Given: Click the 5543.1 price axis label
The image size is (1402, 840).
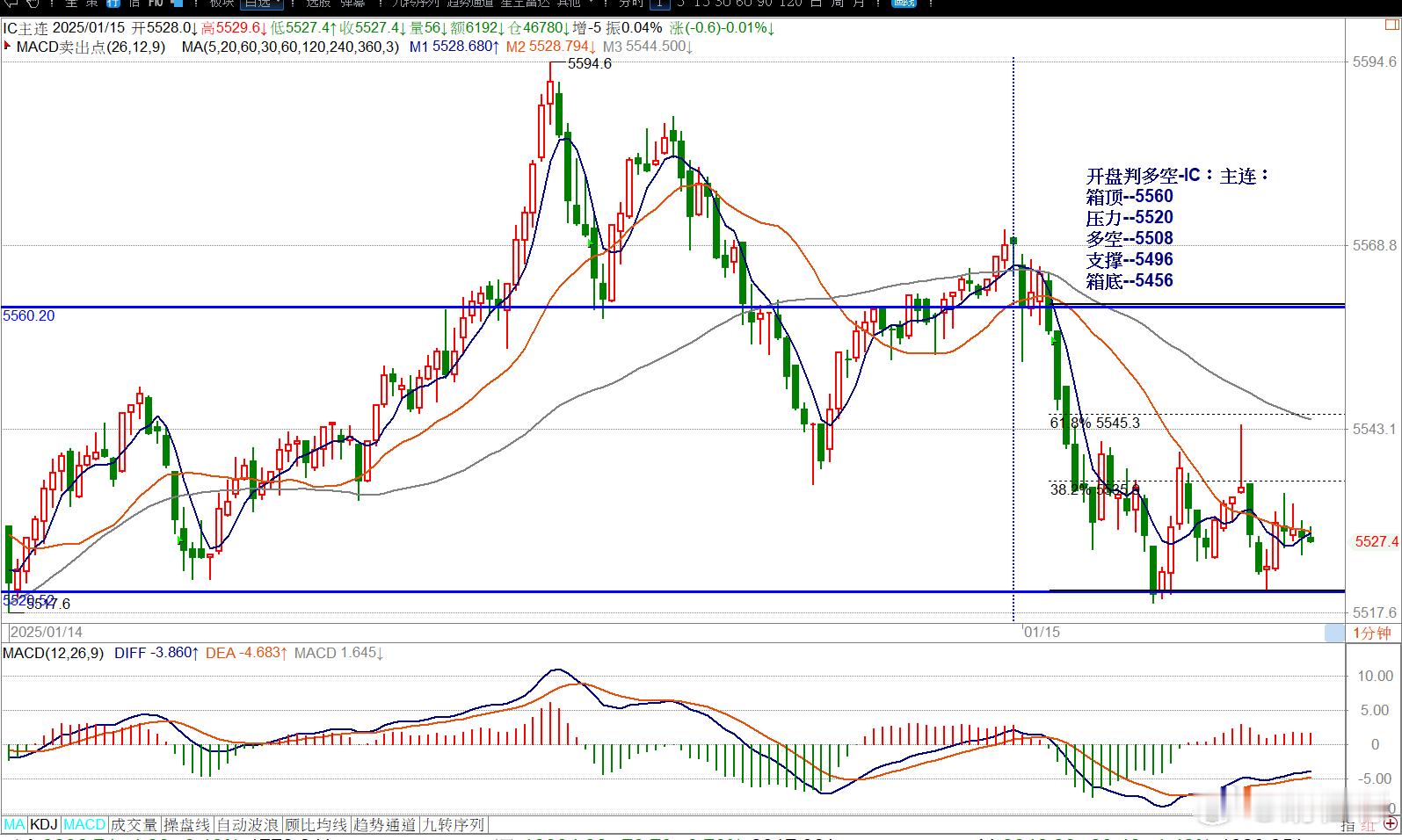Looking at the screenshot, I should click(1376, 429).
